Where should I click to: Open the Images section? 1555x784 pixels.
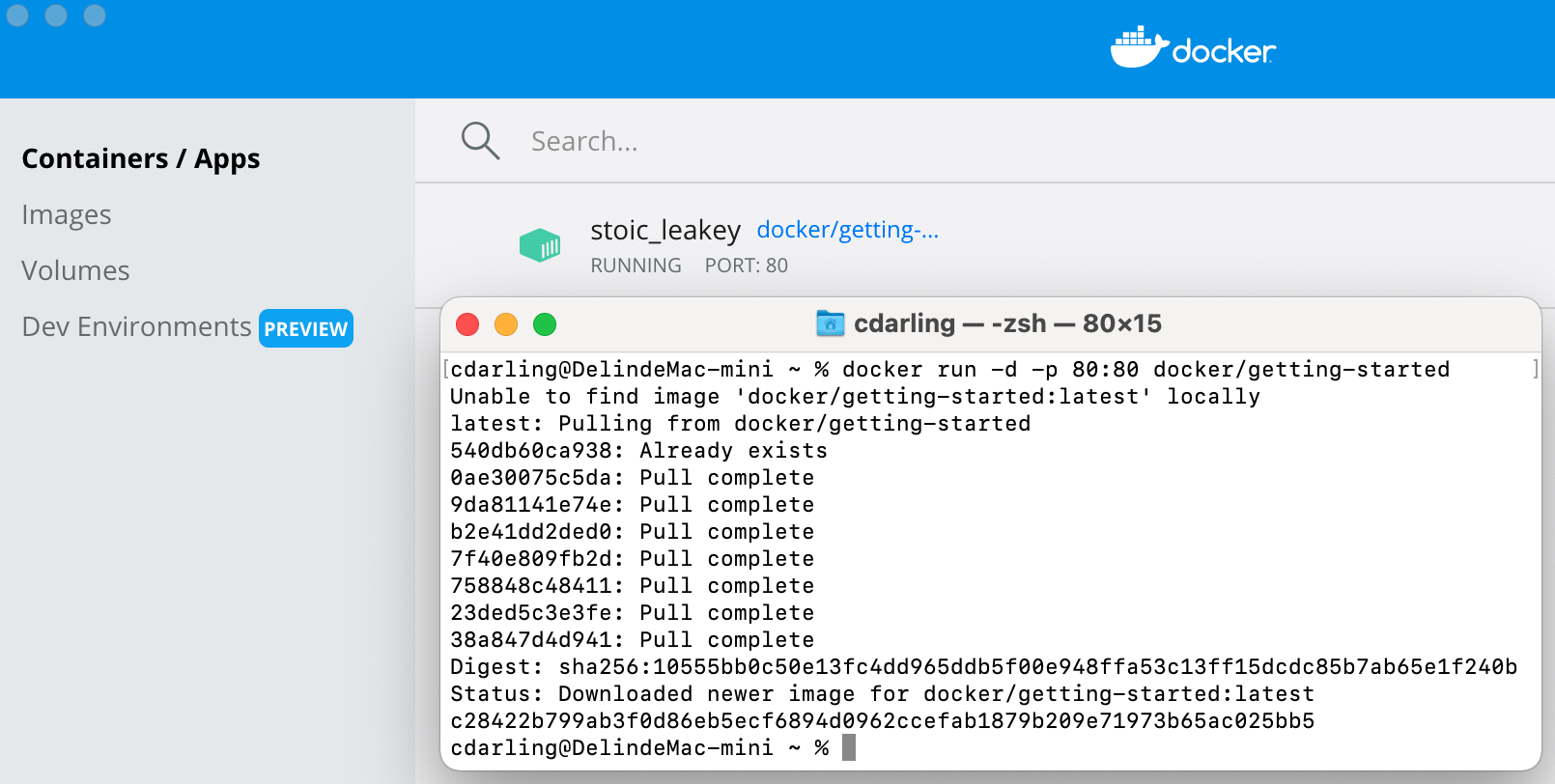click(x=67, y=214)
